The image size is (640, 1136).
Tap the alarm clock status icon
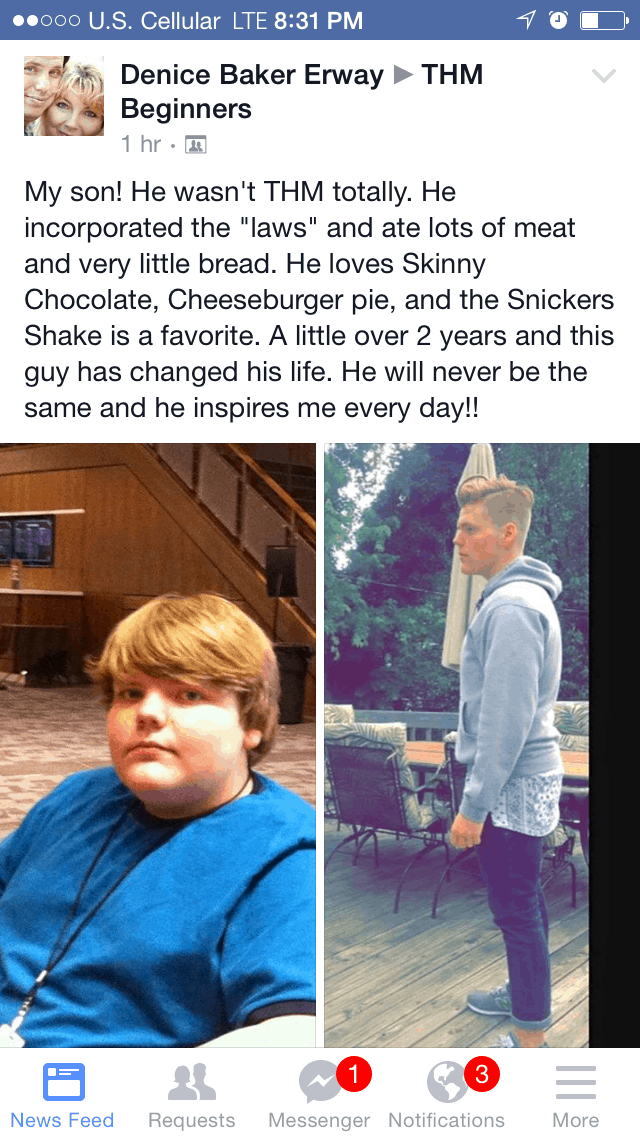[x=558, y=20]
